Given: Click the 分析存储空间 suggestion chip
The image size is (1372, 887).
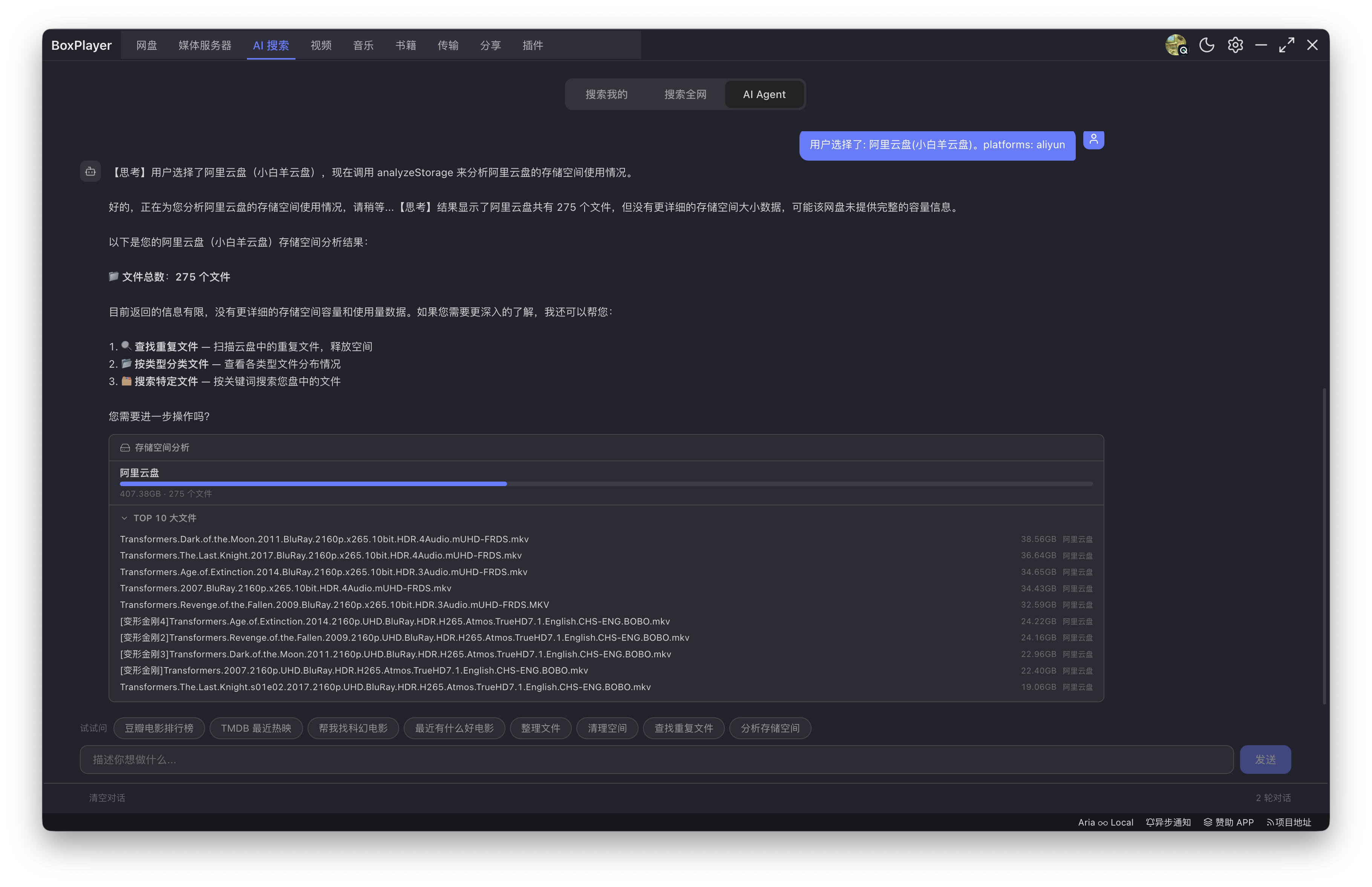Looking at the screenshot, I should [770, 728].
